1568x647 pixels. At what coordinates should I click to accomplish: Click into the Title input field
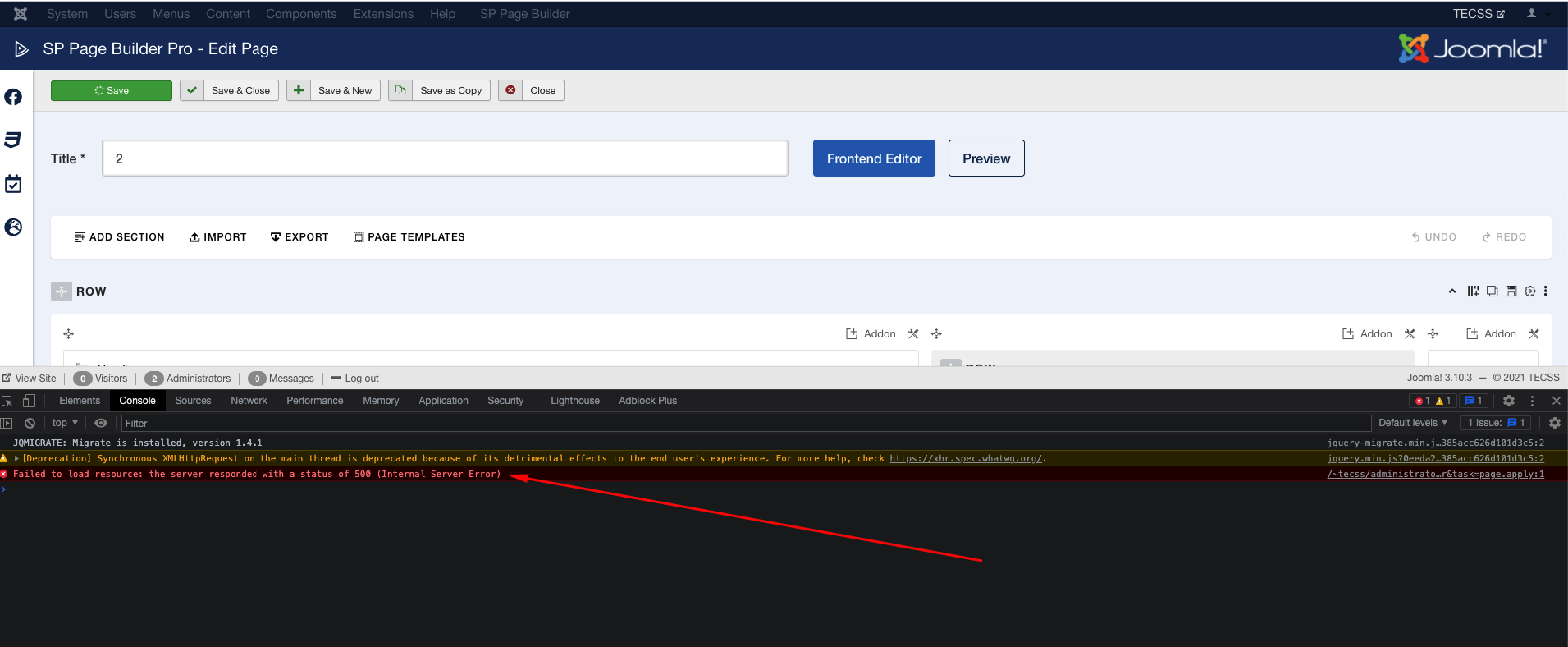(445, 158)
